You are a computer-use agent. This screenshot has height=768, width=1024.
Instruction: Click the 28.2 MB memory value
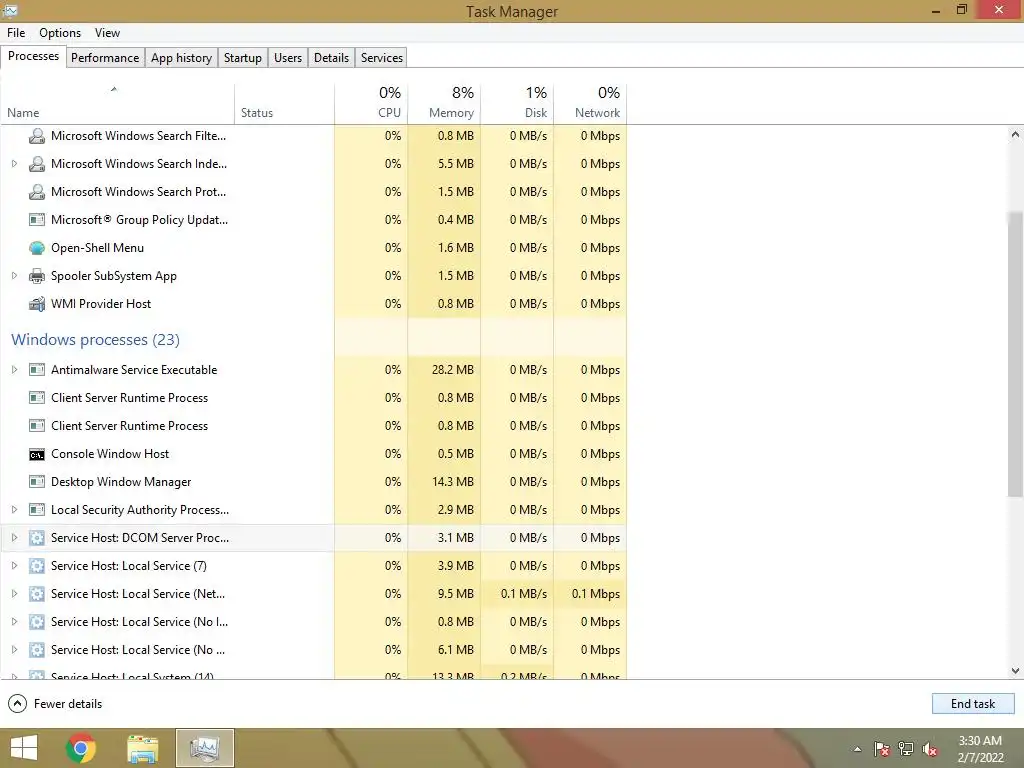(453, 370)
